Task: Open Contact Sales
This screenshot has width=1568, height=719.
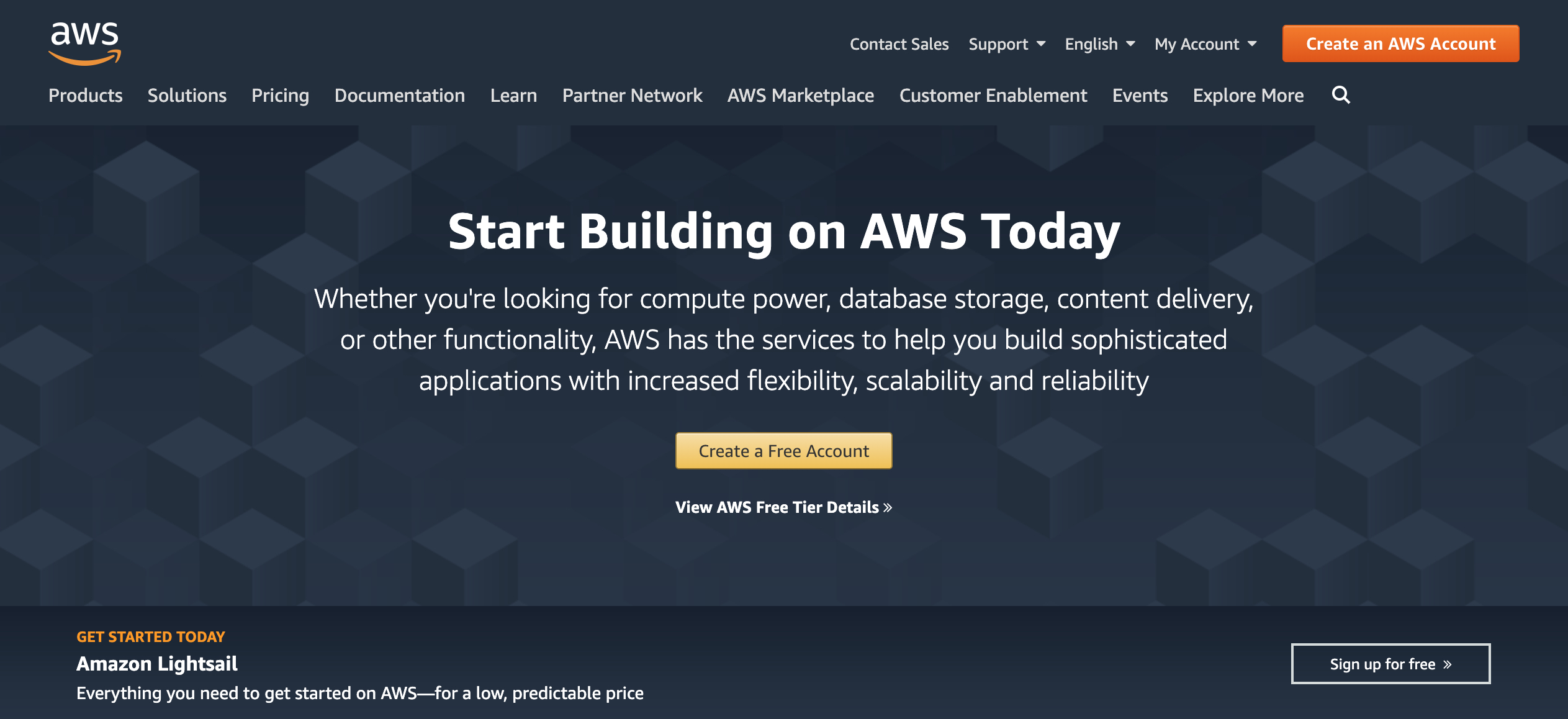Action: click(x=899, y=43)
